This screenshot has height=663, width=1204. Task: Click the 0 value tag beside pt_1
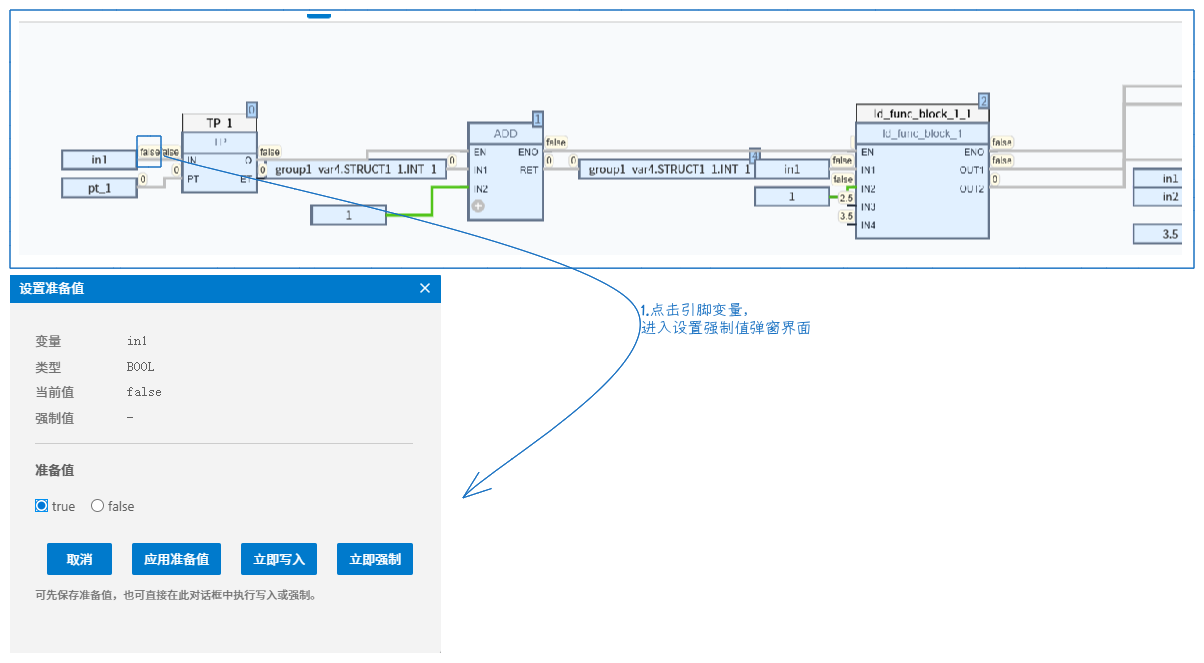(143, 179)
